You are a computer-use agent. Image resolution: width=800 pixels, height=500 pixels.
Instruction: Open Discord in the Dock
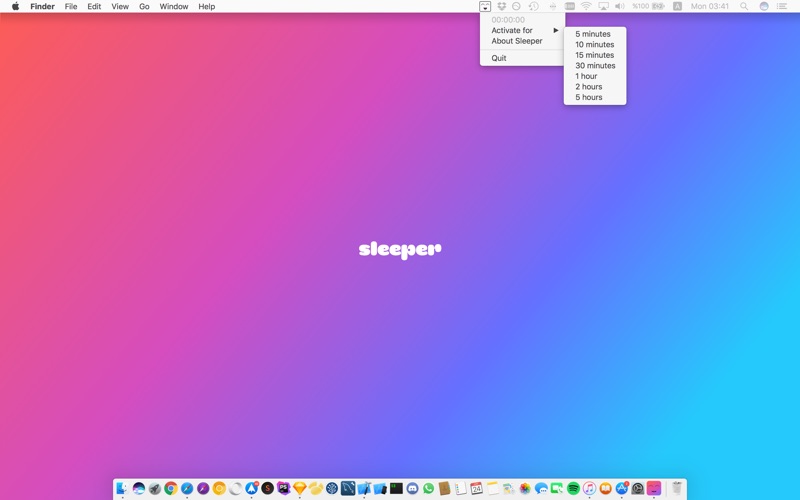[x=412, y=488]
